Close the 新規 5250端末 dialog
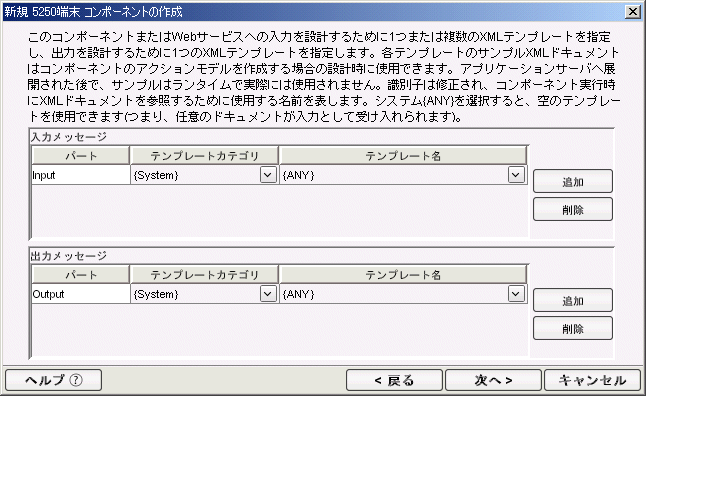Viewport: 712px width, 504px height. (633, 11)
